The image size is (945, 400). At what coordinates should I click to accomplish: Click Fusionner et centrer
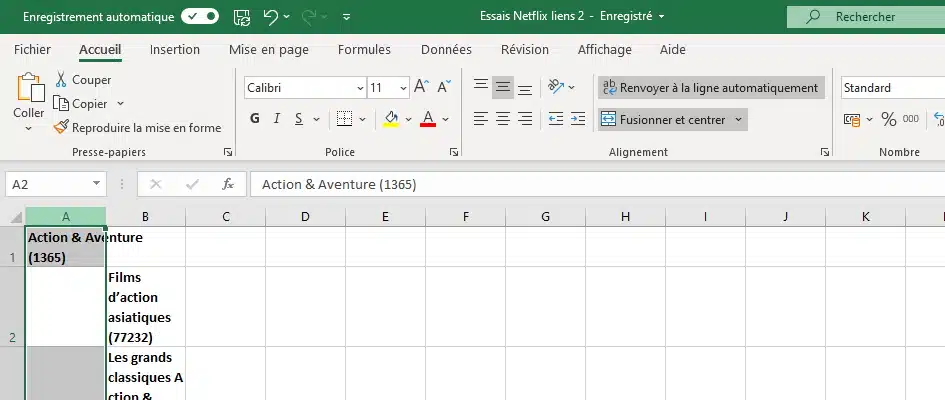pos(664,119)
